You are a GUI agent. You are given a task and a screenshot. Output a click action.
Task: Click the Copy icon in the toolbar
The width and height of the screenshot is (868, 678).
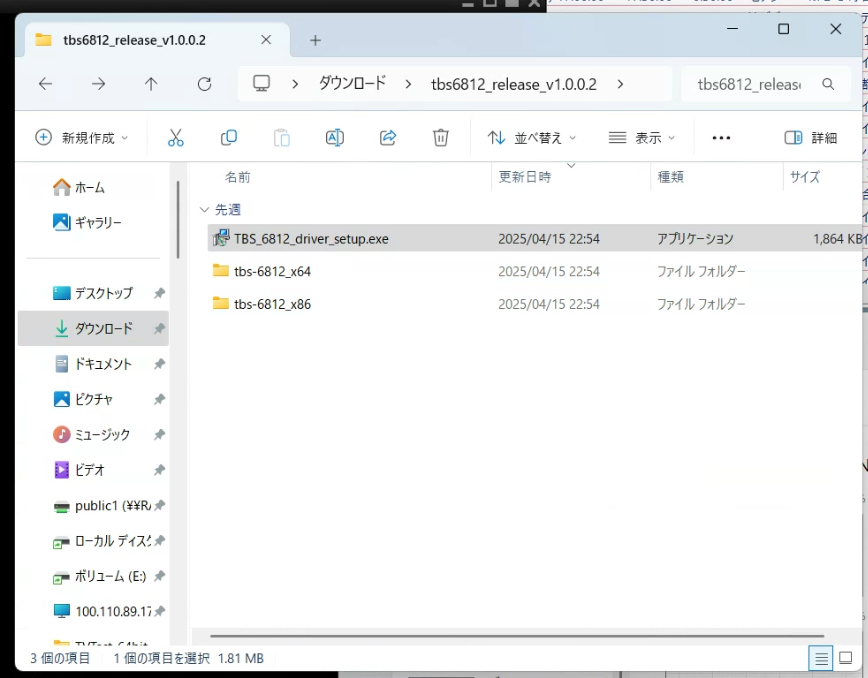pos(228,137)
